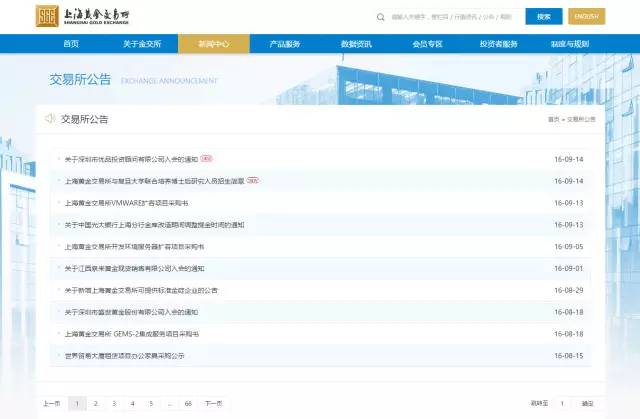Open the 16-09-14 Shenzhen company membership notice
The image size is (640, 419).
point(131,159)
